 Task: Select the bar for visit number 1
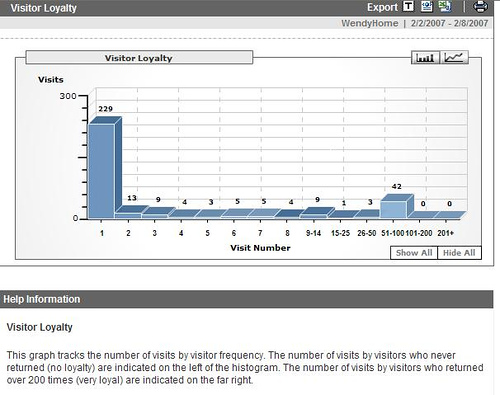[105, 168]
